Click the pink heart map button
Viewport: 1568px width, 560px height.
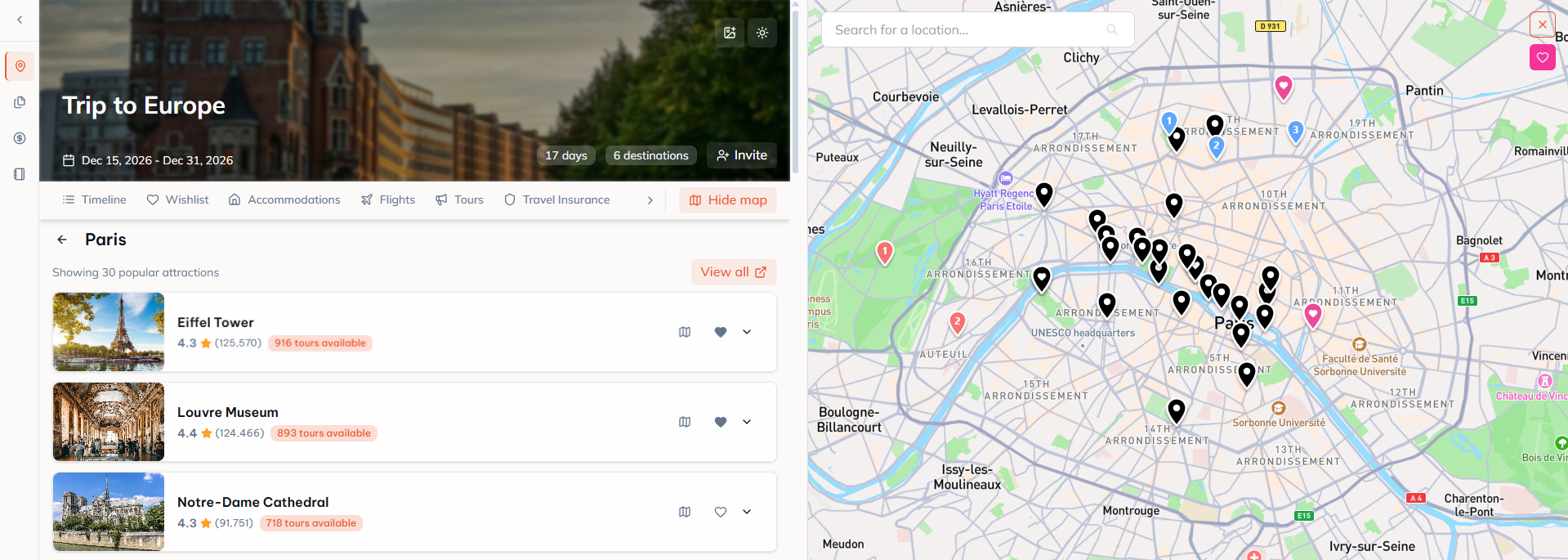tap(1542, 57)
